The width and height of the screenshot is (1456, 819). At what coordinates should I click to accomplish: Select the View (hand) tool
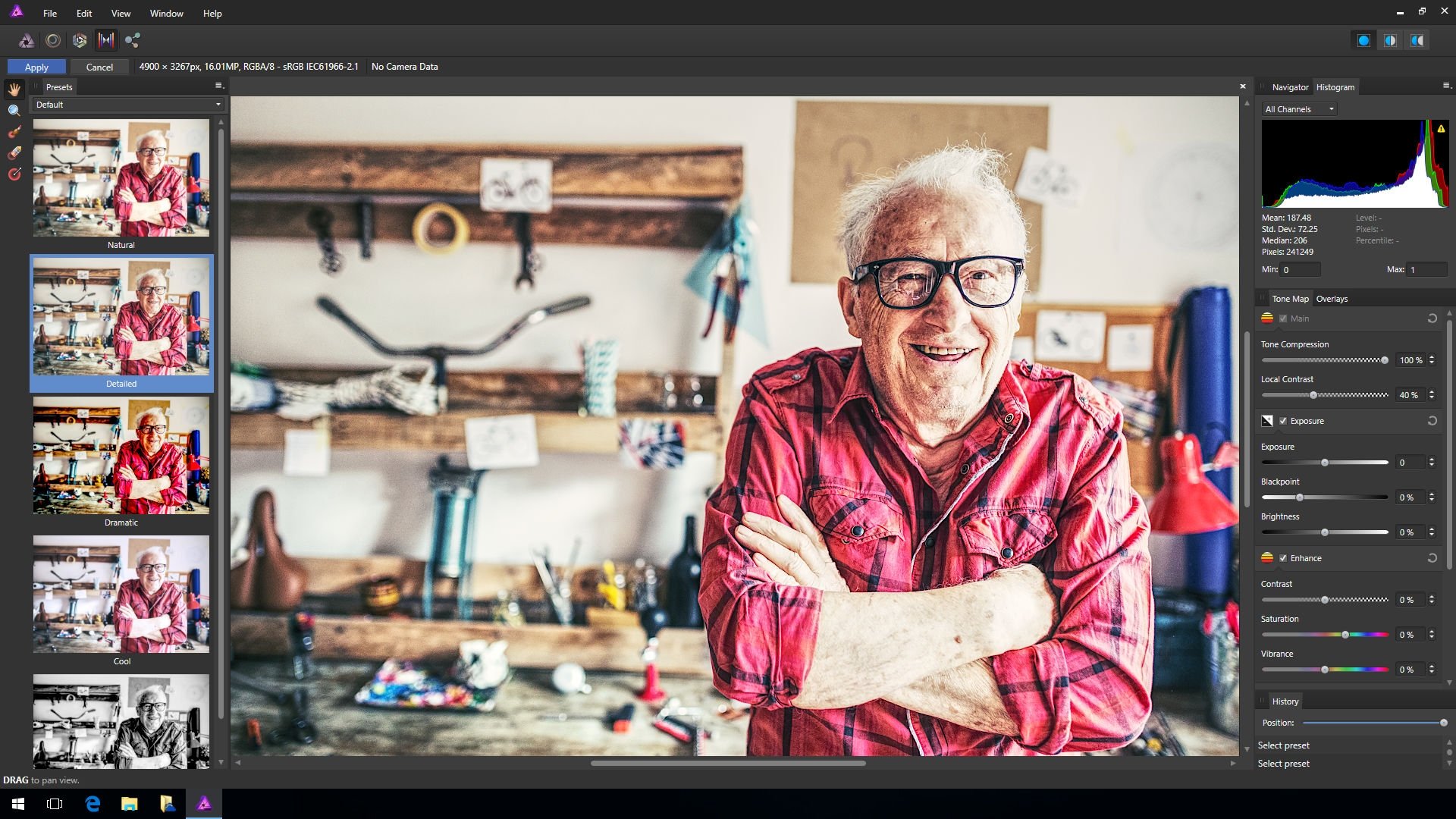pyautogui.click(x=14, y=89)
